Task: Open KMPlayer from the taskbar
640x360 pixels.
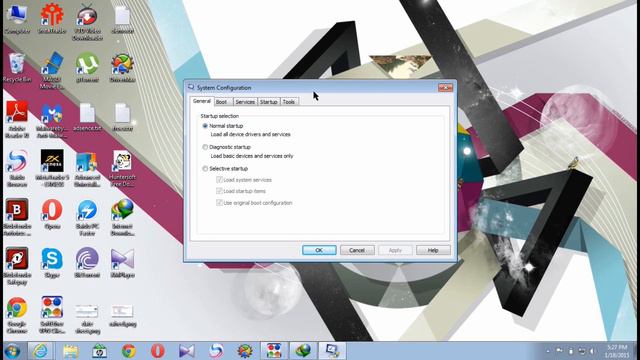Action: 187,351
